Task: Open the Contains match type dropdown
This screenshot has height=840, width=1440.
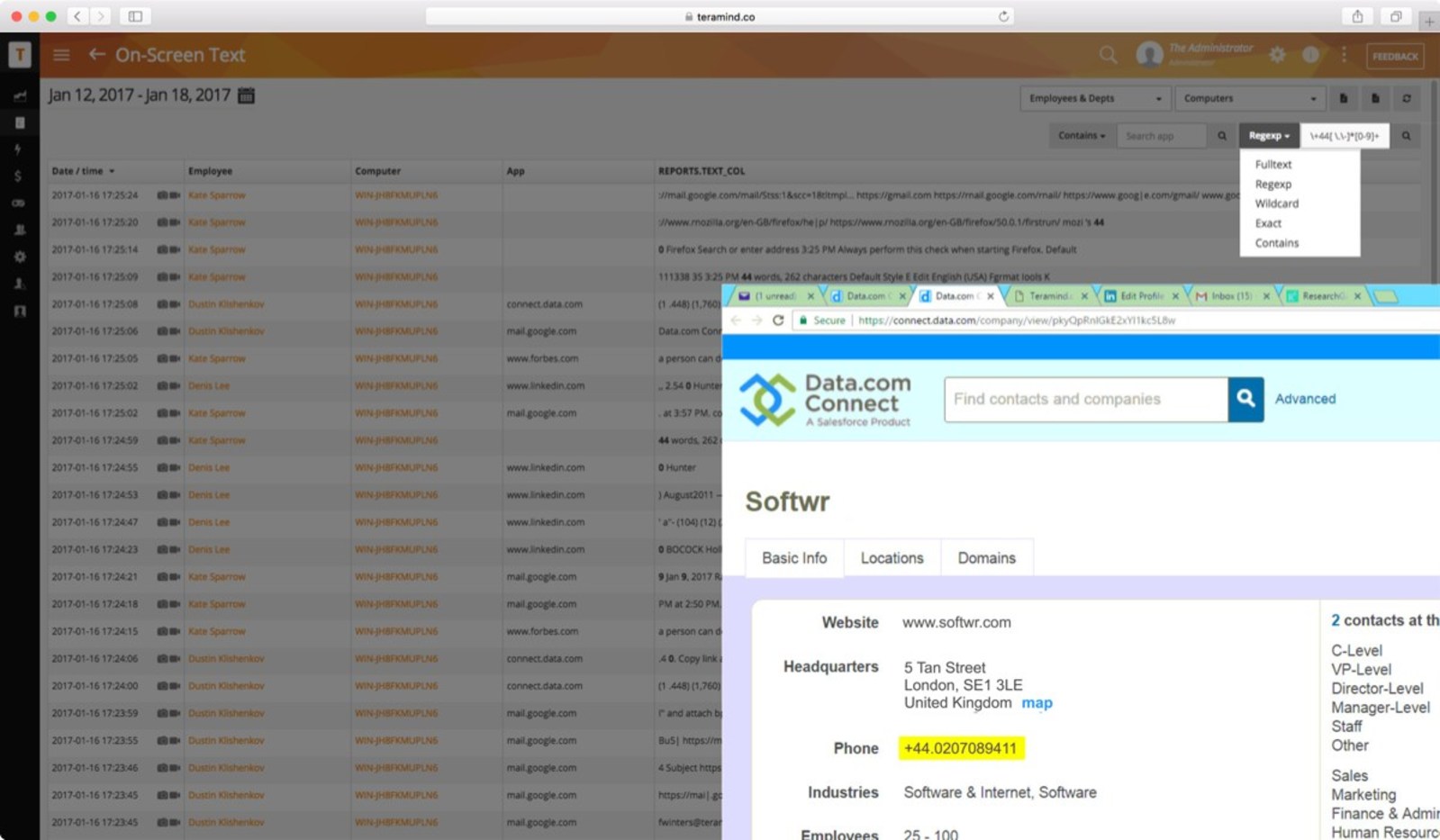Action: [x=1082, y=136]
